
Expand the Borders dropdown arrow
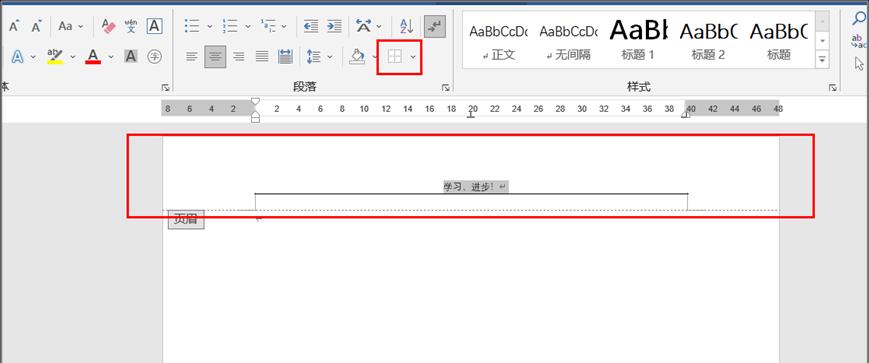pyautogui.click(x=413, y=57)
